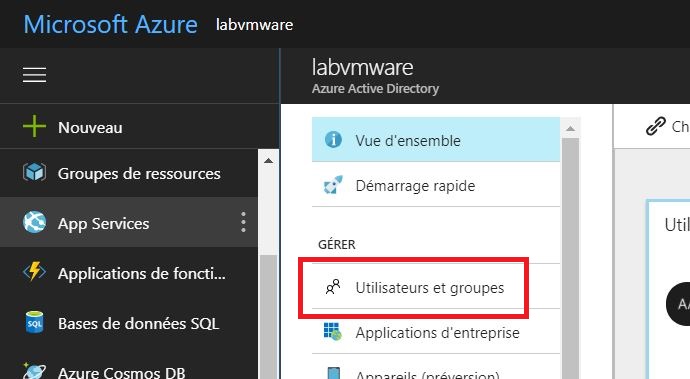
Task: Click the labvmware breadcrumb in top bar
Action: [254, 25]
